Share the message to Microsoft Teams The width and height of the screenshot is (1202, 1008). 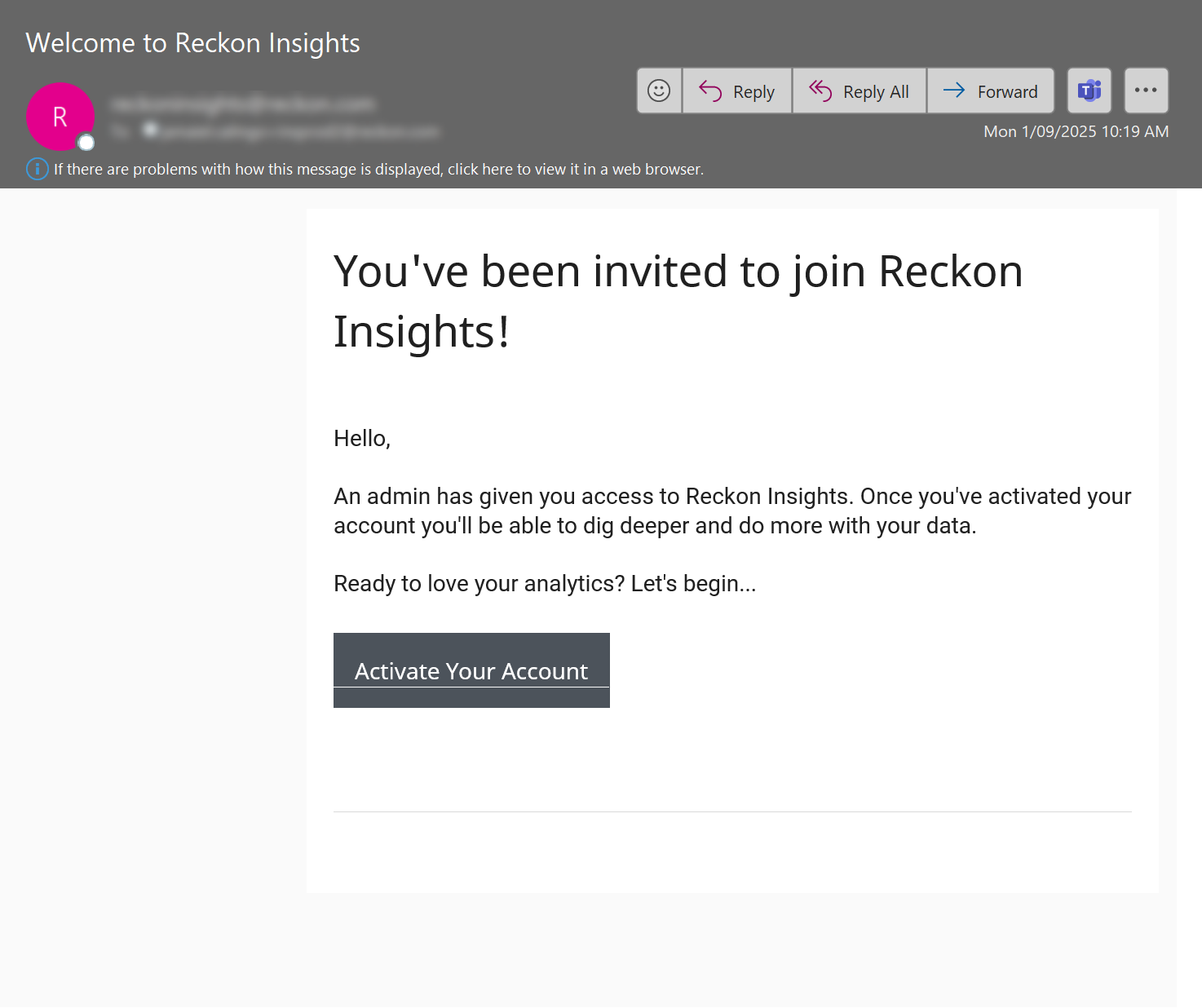point(1089,91)
